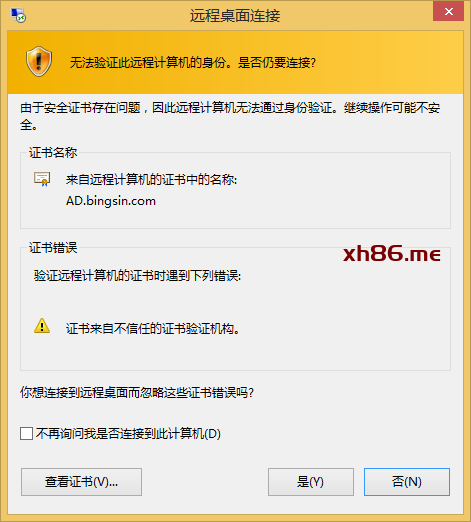Click the xh86.me watermark text
The width and height of the screenshot is (471, 522).
[392, 254]
